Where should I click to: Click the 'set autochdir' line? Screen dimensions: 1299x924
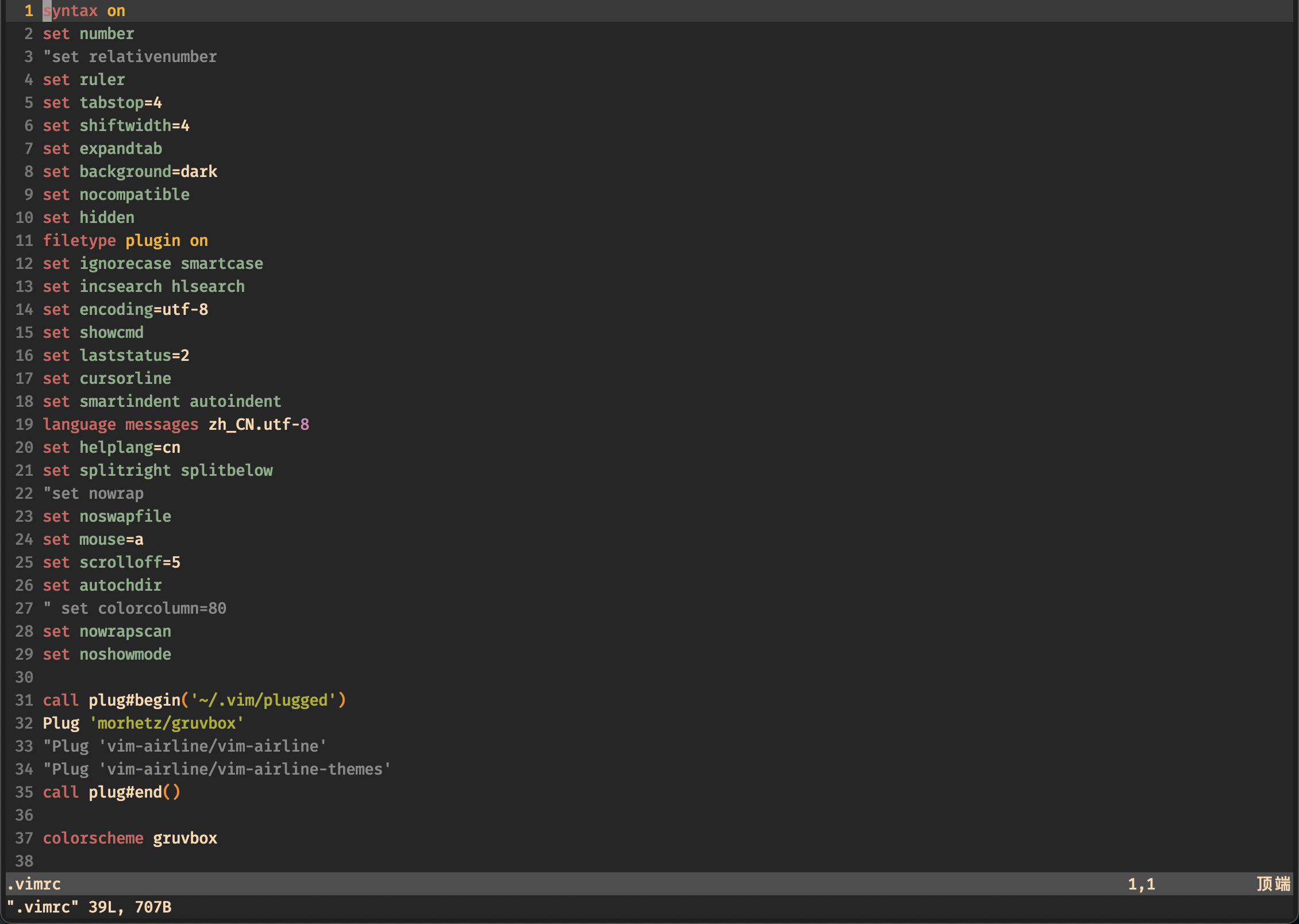[x=102, y=586]
